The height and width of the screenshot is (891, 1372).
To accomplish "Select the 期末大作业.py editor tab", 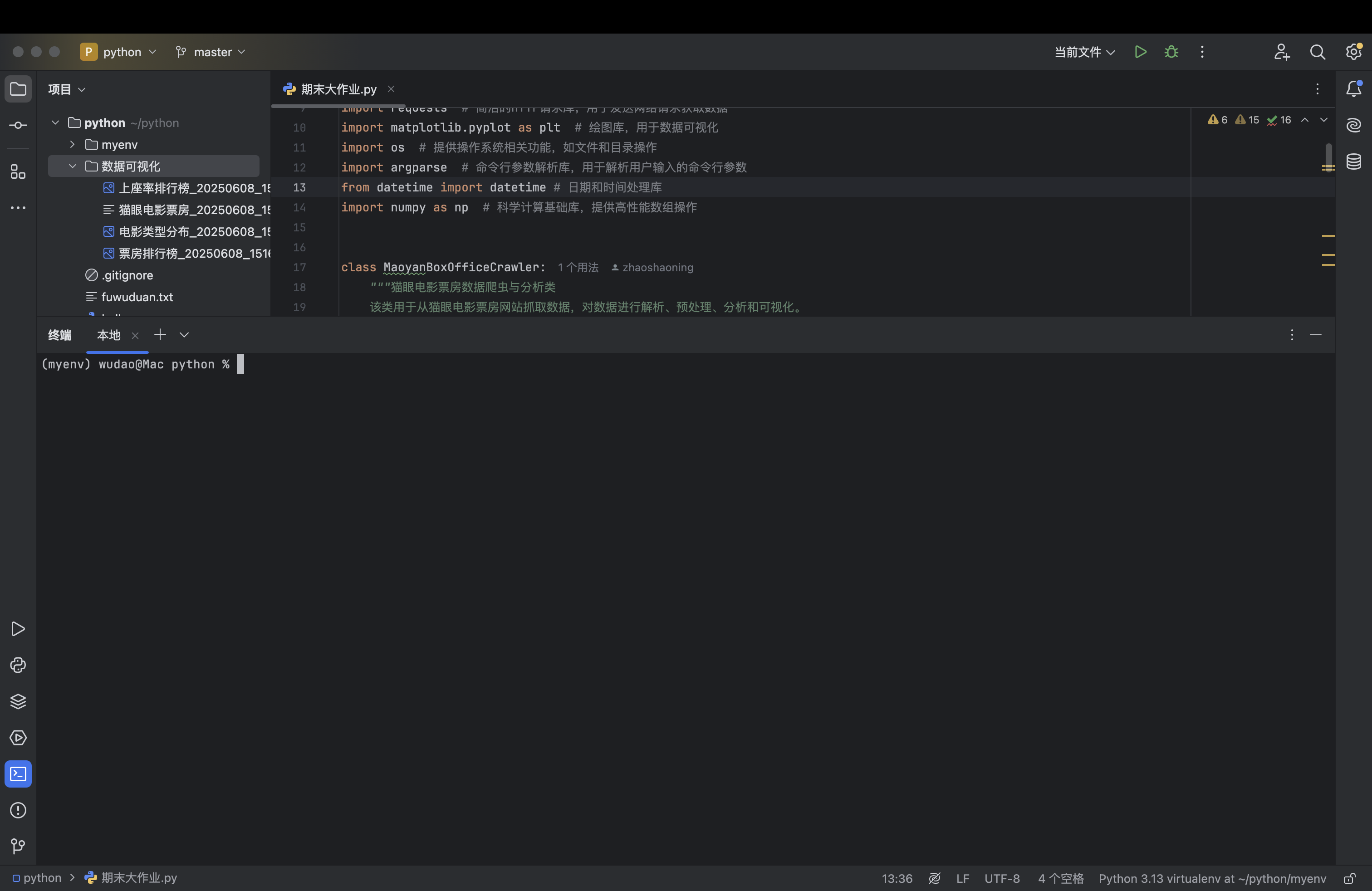I will (338, 89).
